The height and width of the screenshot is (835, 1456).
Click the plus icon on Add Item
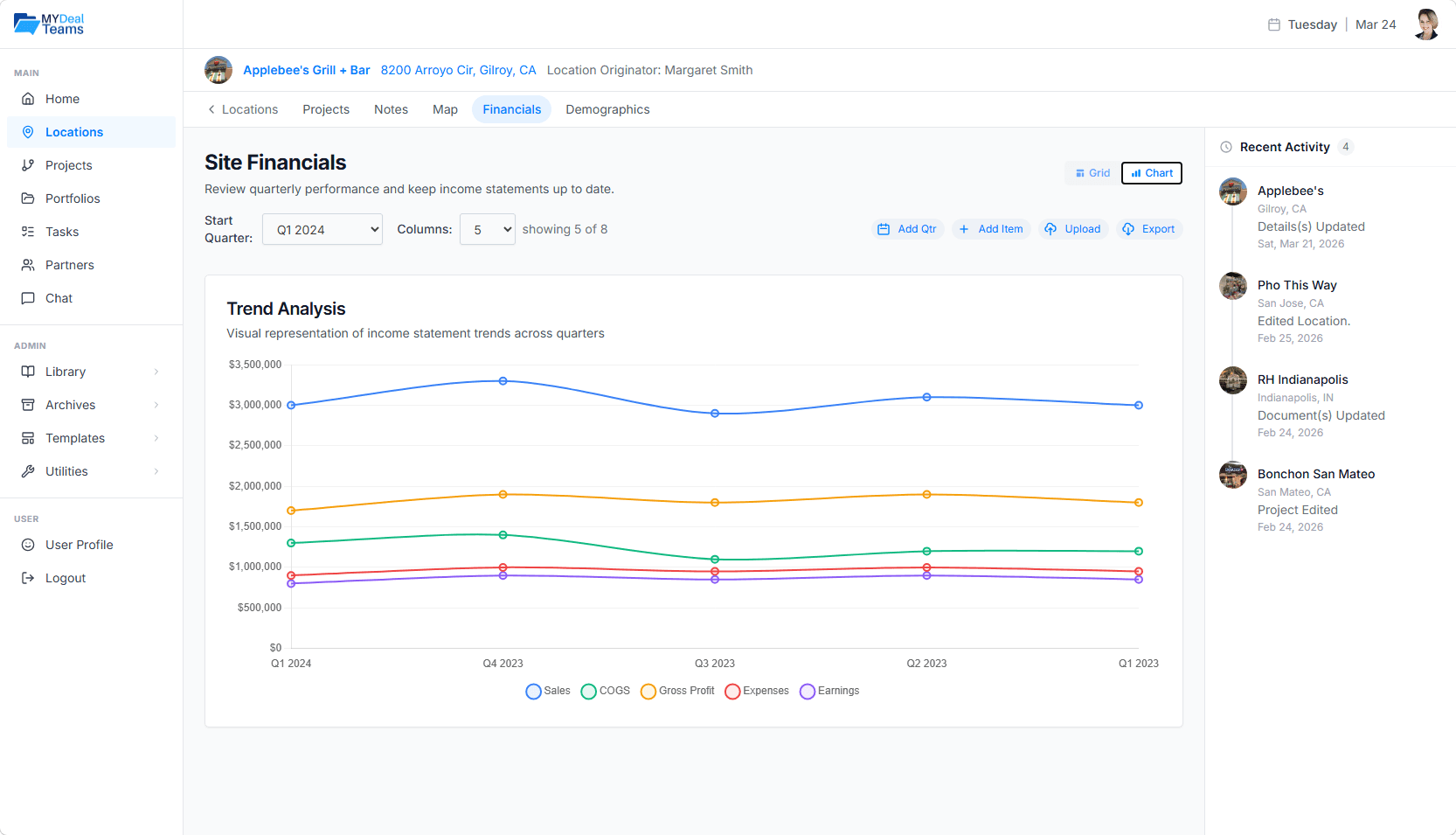964,229
